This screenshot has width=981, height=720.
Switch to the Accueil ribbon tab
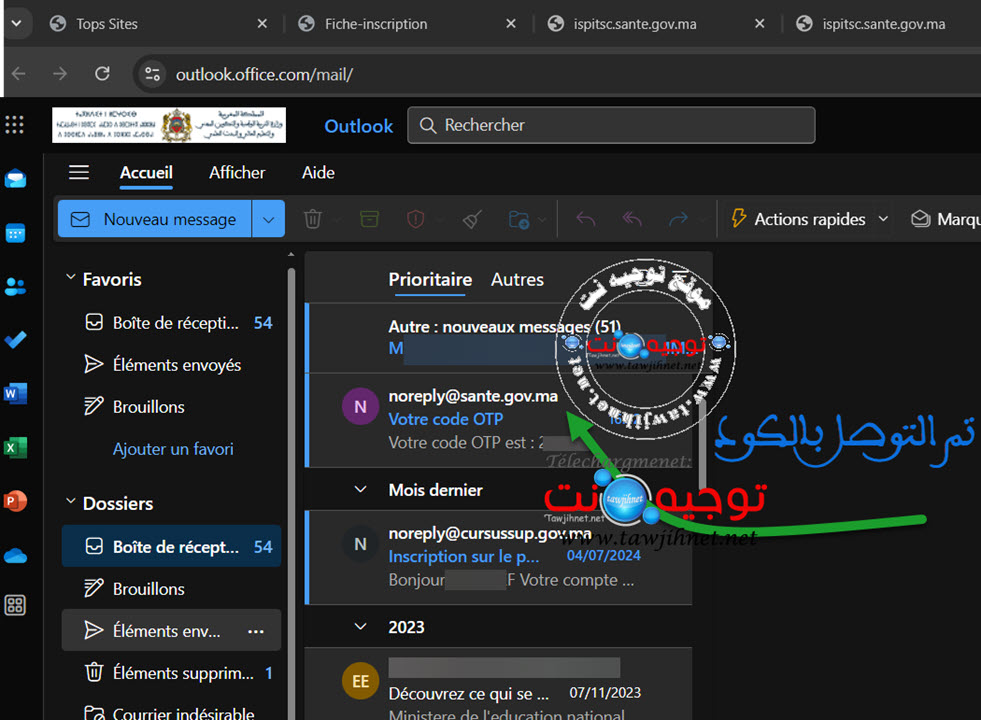[x=146, y=173]
